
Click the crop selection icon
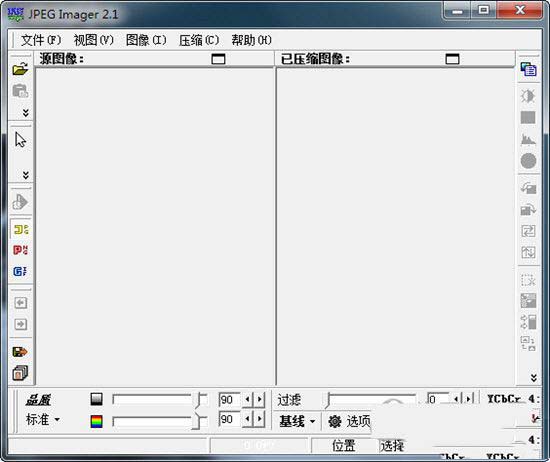[x=528, y=280]
